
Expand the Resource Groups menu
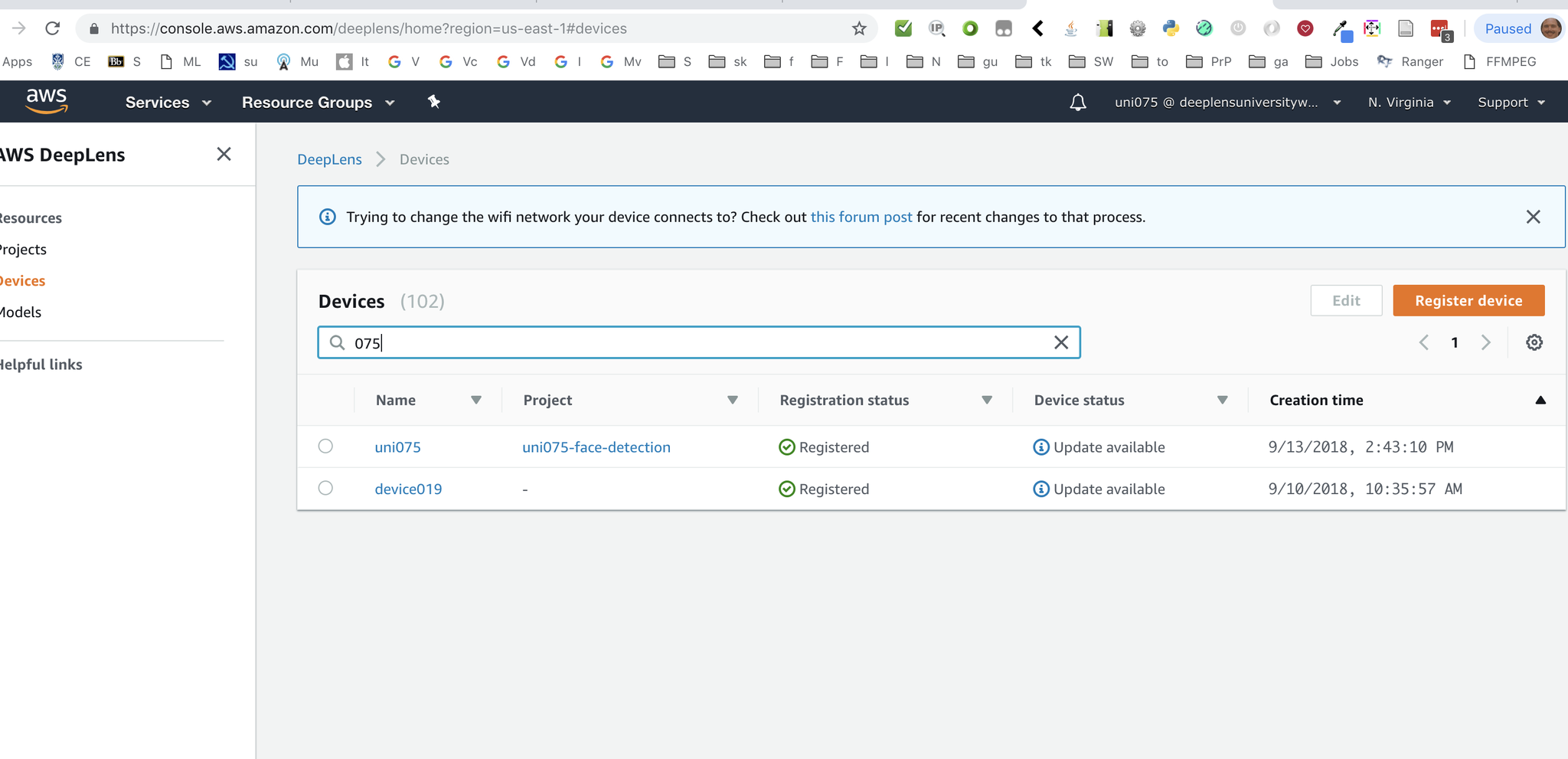pyautogui.click(x=318, y=102)
